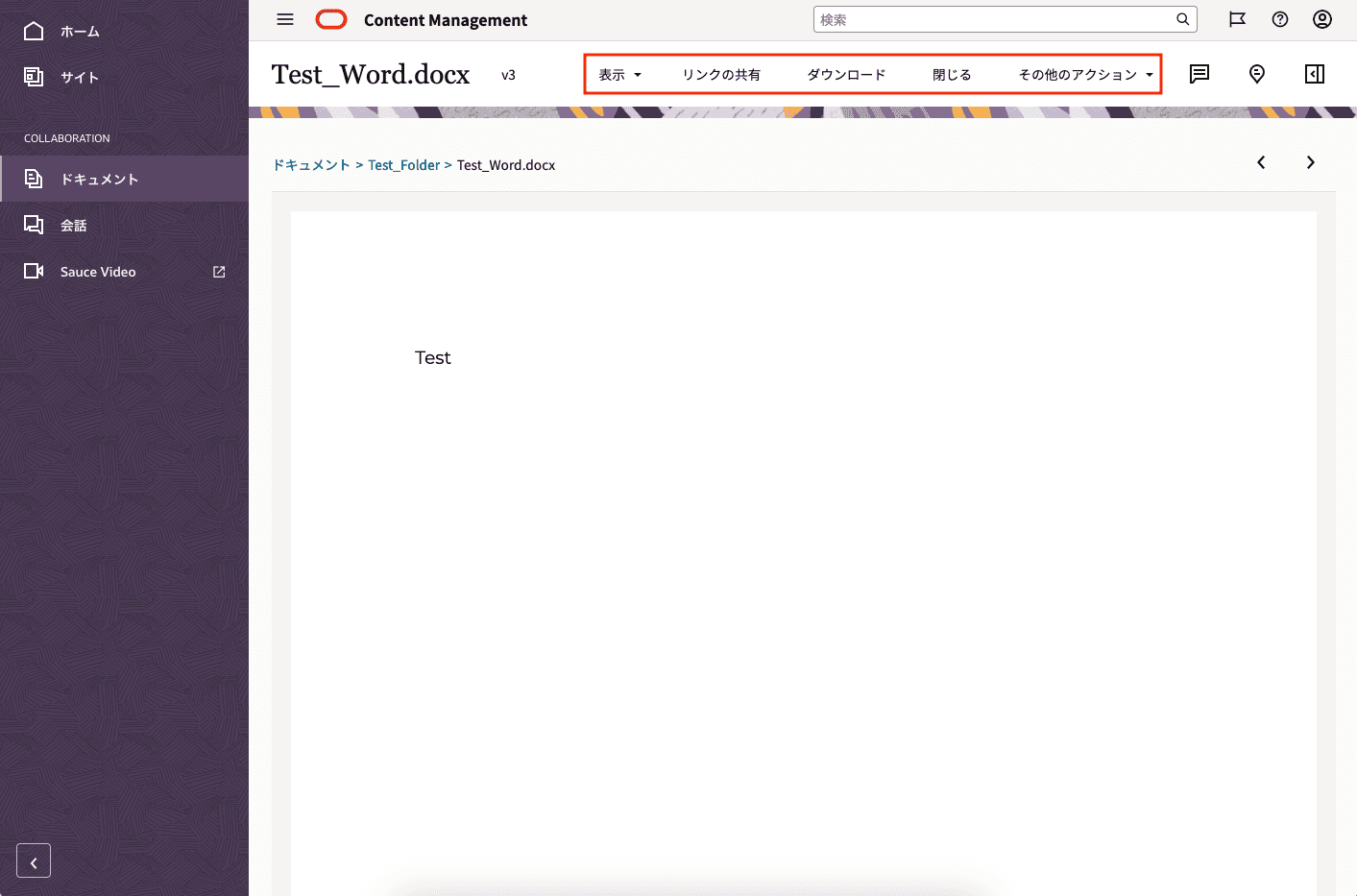Image resolution: width=1357 pixels, height=896 pixels.
Task: Click the ダウンロード button
Action: coord(846,75)
